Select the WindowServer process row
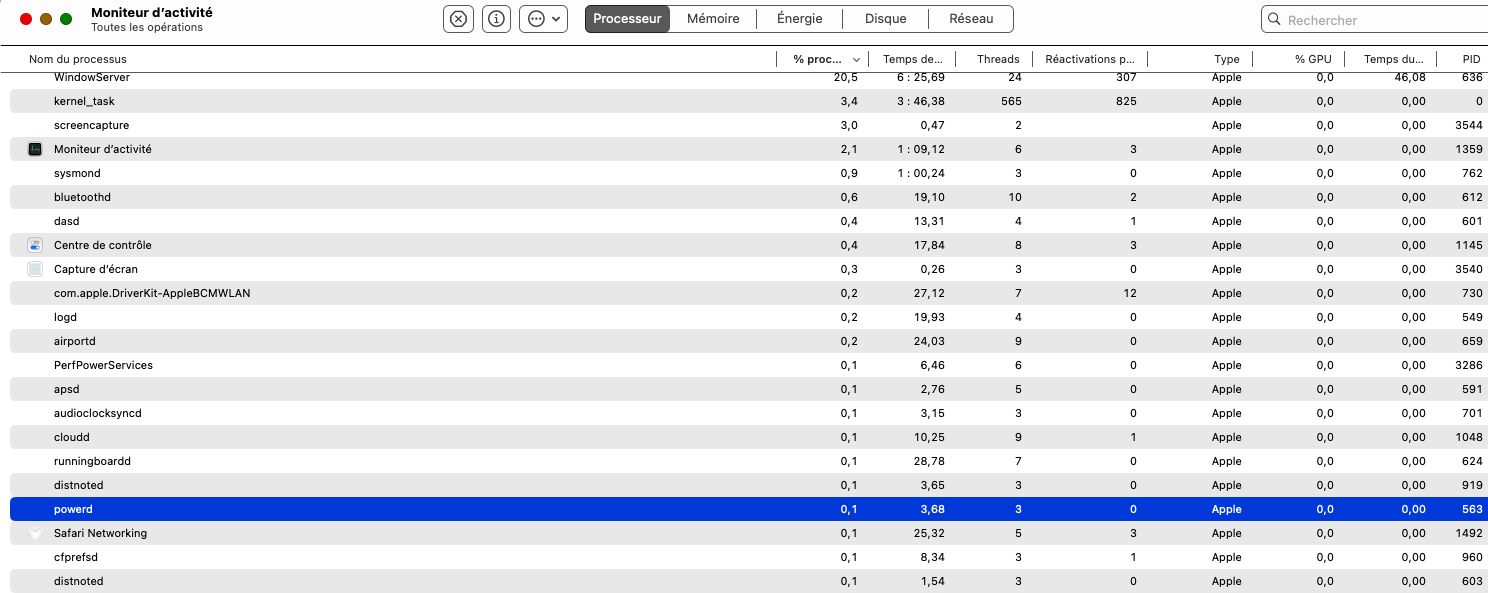The image size is (1488, 593). [x=748, y=77]
